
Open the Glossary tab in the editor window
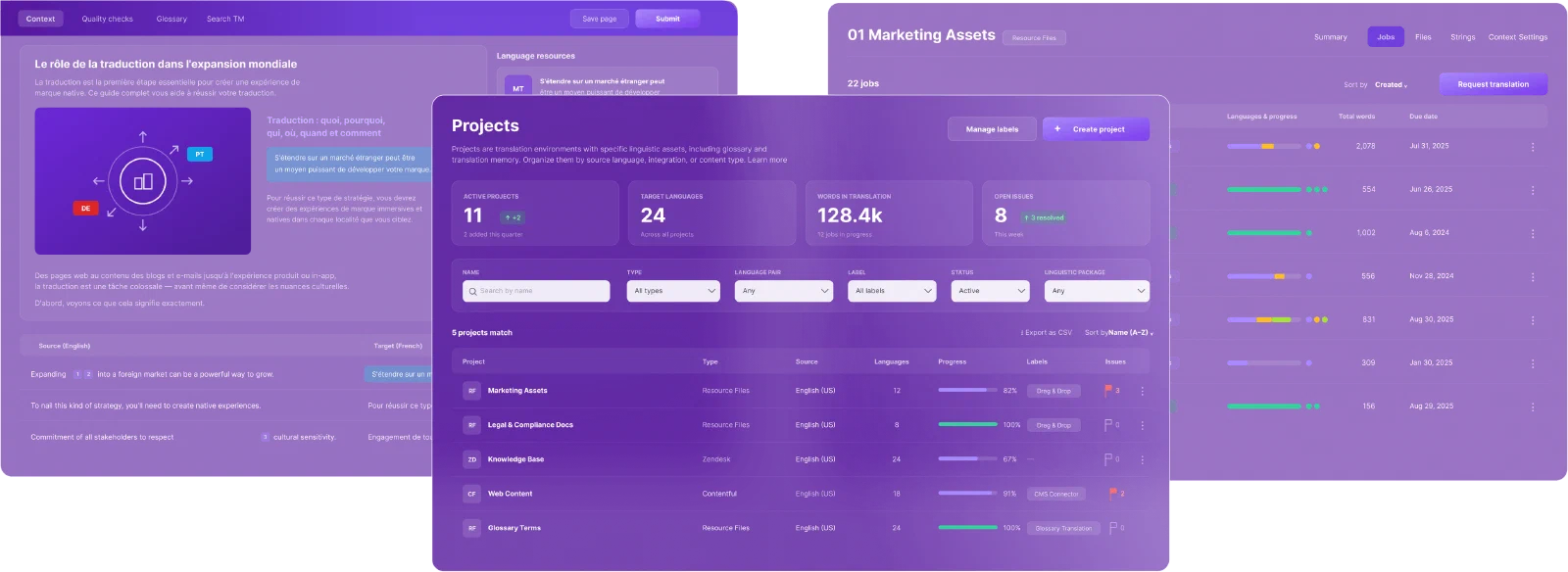coord(171,19)
